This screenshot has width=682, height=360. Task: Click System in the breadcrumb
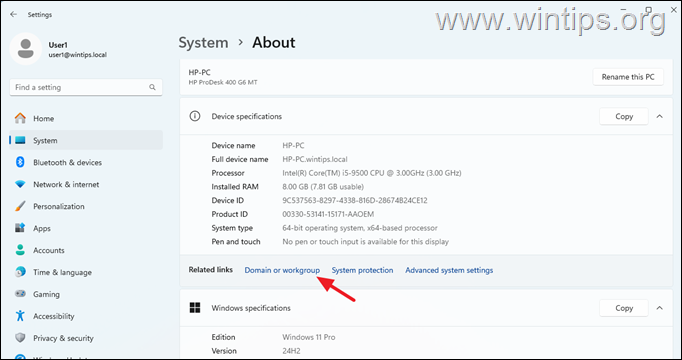tap(203, 43)
